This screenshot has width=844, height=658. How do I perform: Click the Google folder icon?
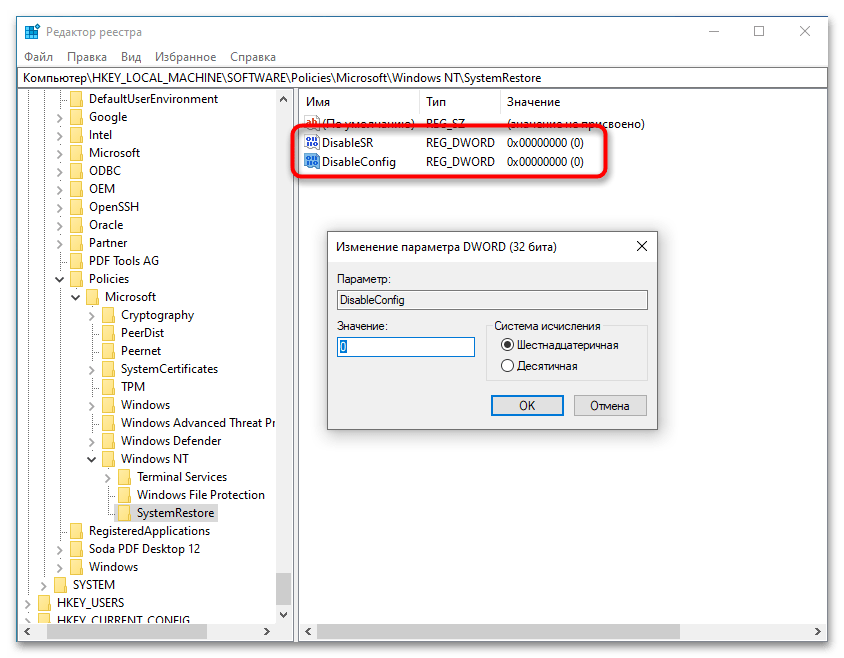[77, 117]
